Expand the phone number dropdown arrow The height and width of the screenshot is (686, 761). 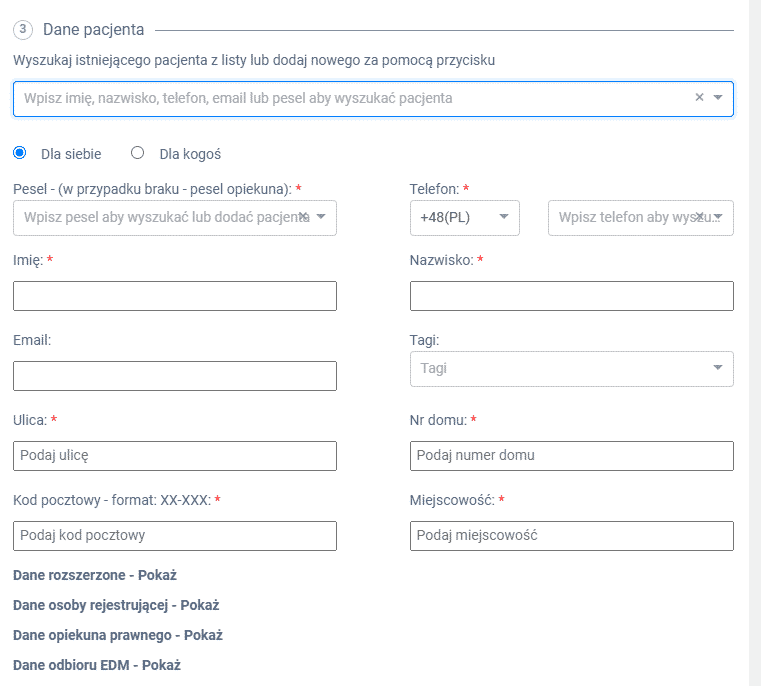[x=719, y=217]
